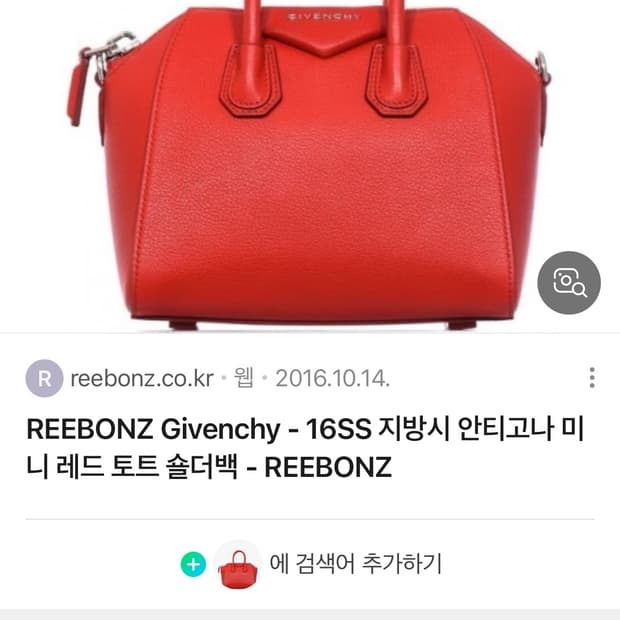Select the small red bag thumbnail
This screenshot has height=620, width=620.
tap(238, 564)
